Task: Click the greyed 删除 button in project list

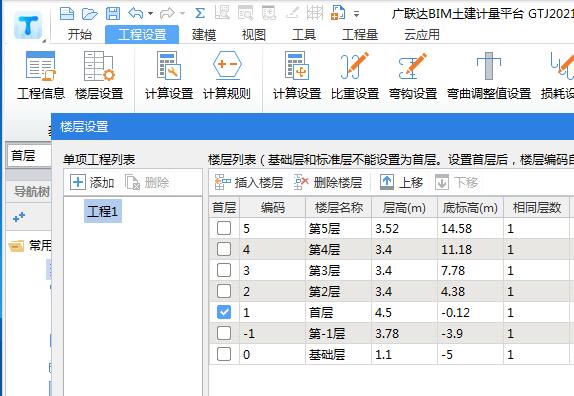Action: click(147, 182)
